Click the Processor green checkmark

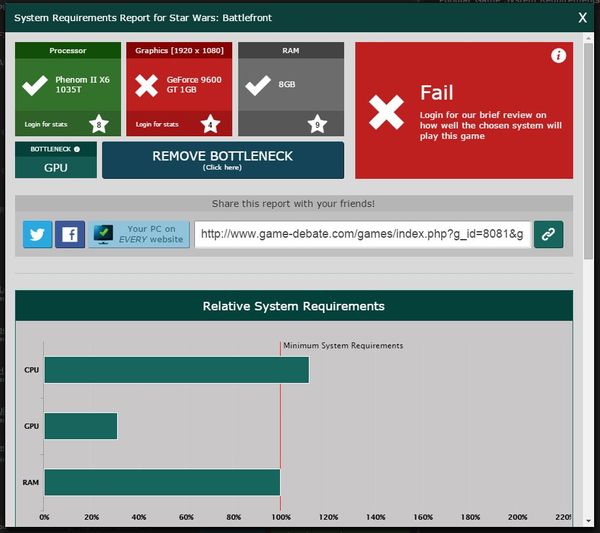(35, 85)
